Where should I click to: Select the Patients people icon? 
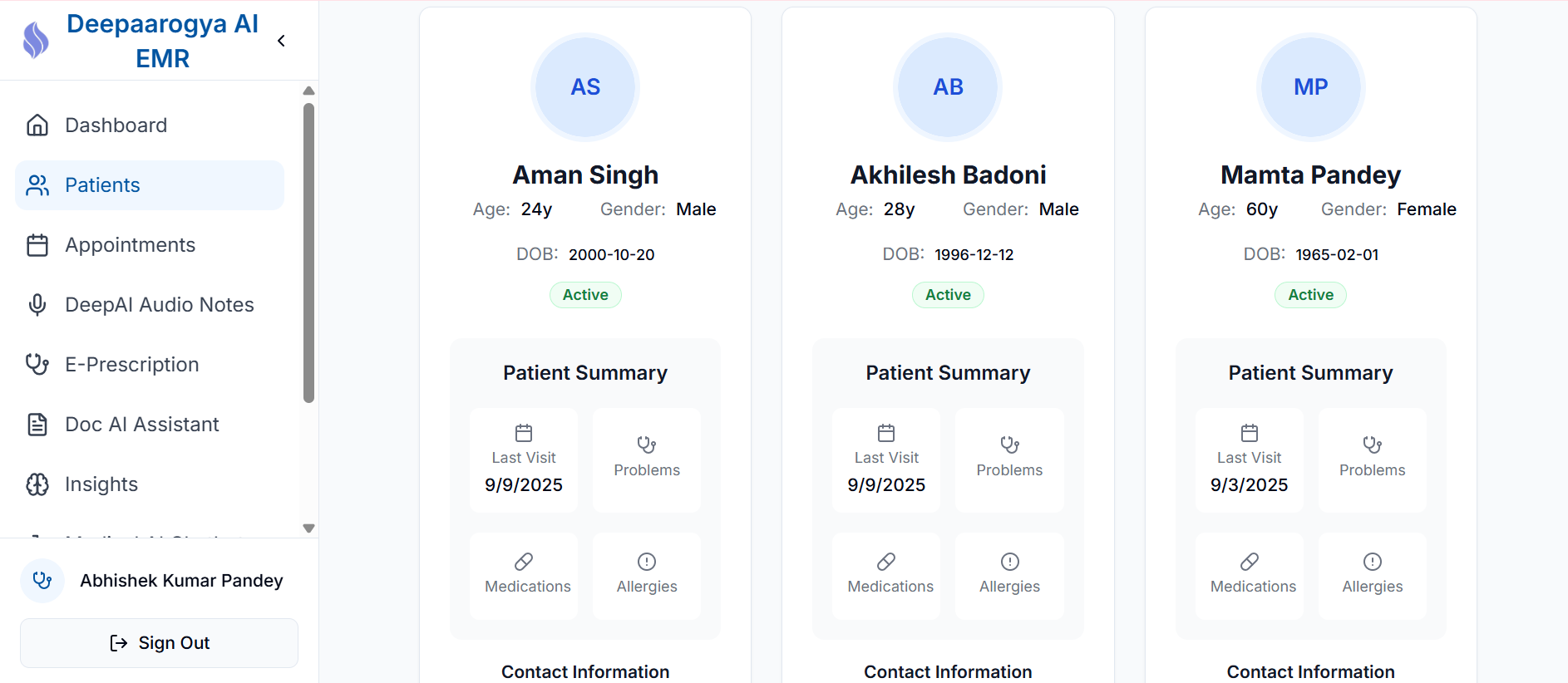37,185
